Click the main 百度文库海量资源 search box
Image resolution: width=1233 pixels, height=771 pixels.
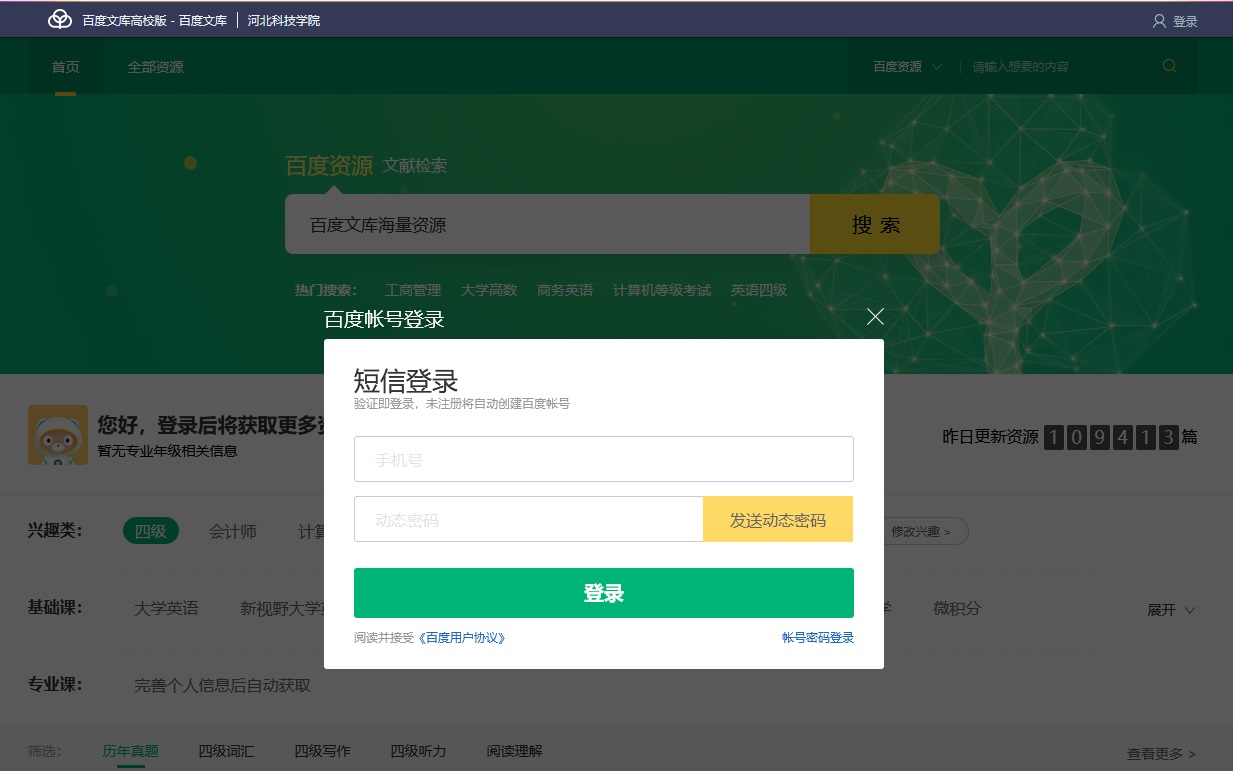pos(547,224)
